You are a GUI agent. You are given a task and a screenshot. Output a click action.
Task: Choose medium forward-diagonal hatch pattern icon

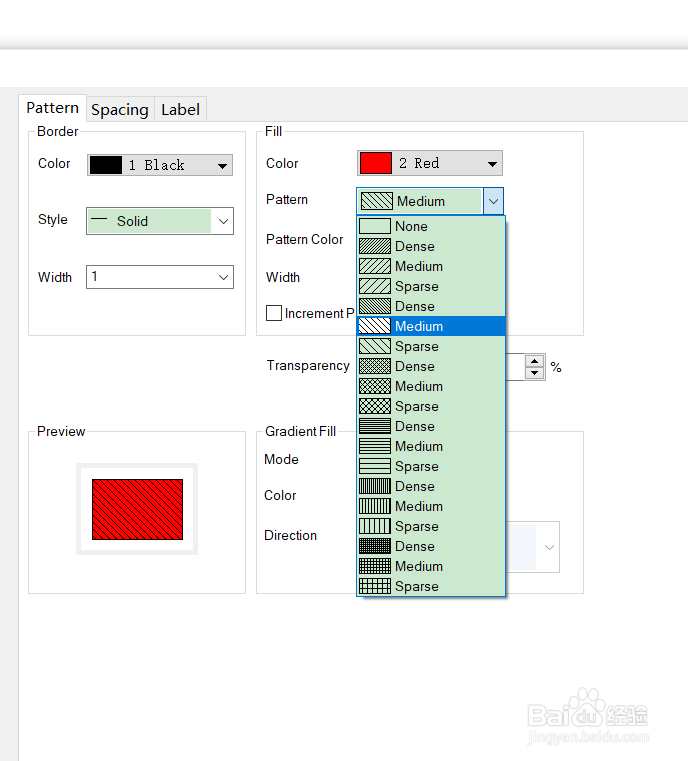375,266
